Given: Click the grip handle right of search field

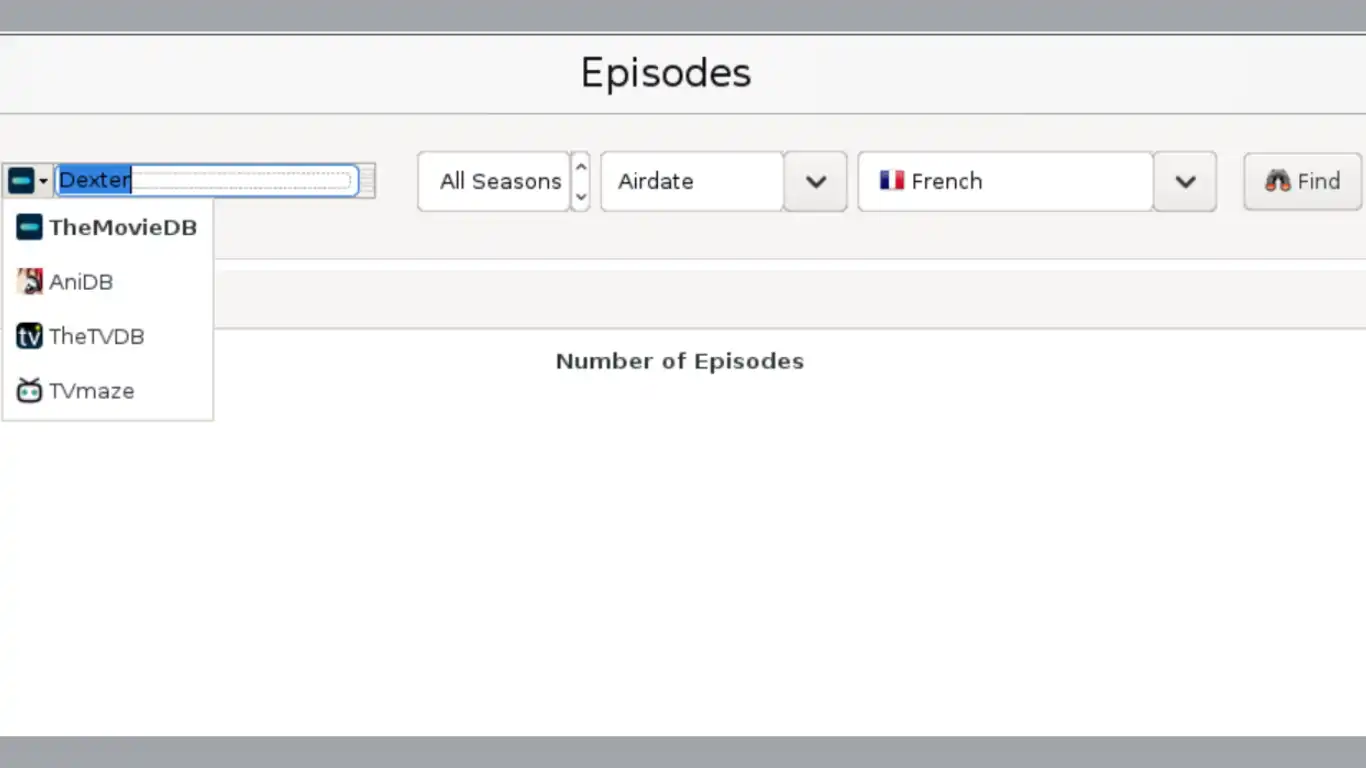Looking at the screenshot, I should click(367, 181).
